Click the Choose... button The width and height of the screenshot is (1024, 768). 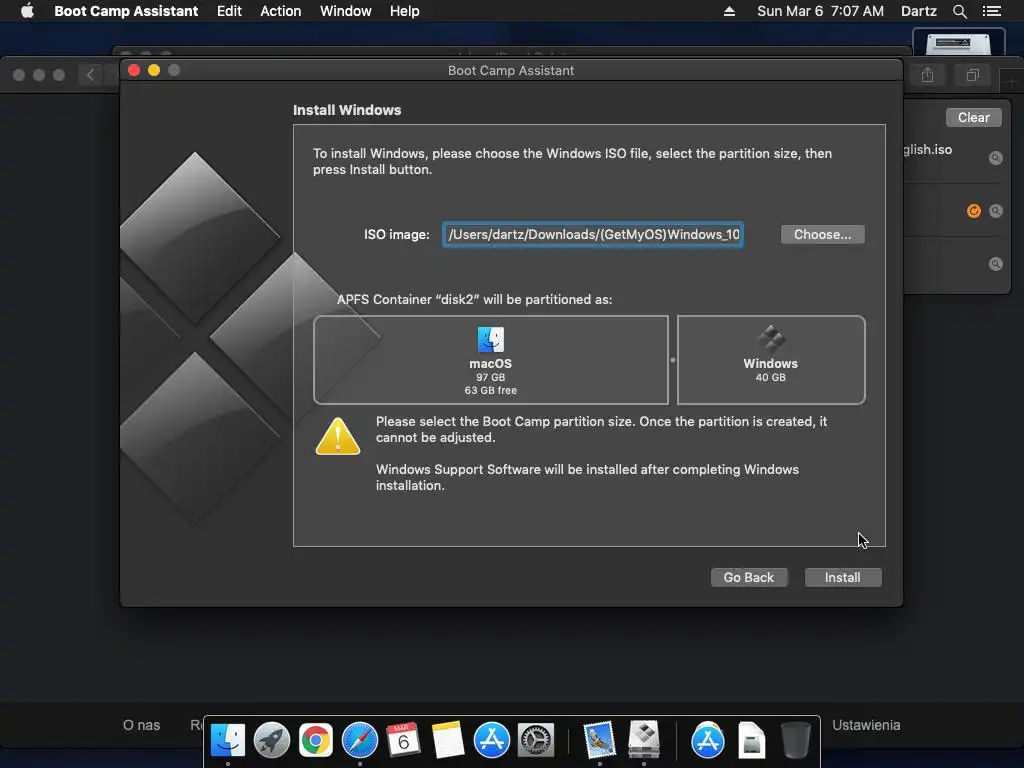[822, 234]
